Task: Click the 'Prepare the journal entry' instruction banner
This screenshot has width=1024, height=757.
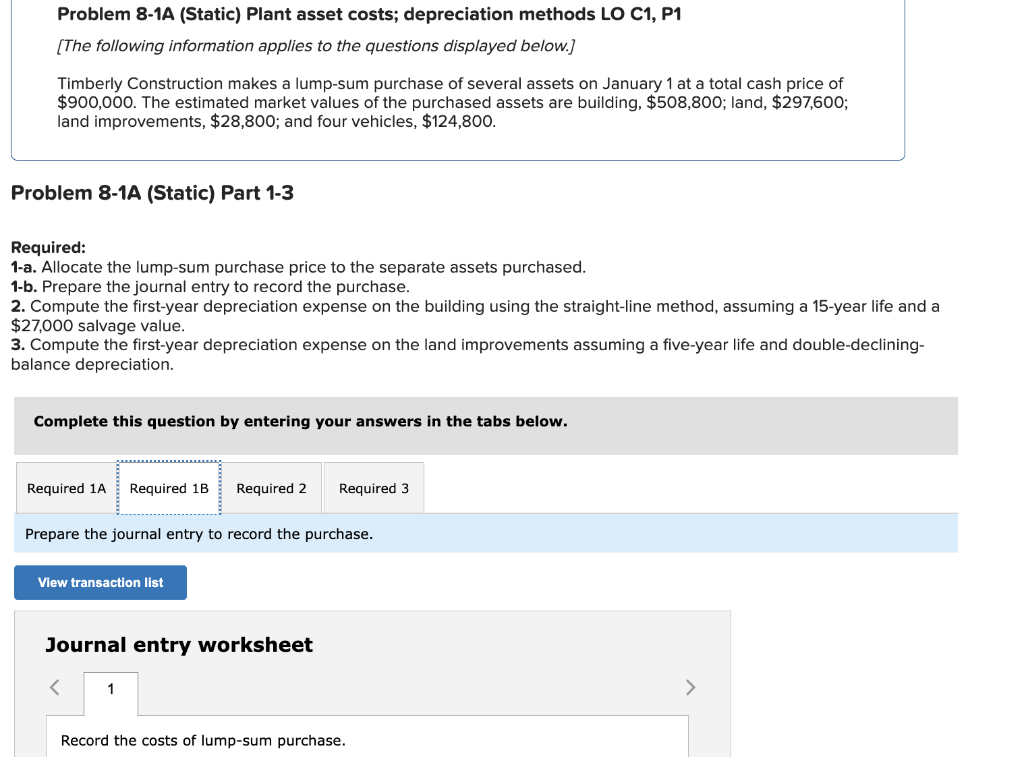Action: pos(196,533)
